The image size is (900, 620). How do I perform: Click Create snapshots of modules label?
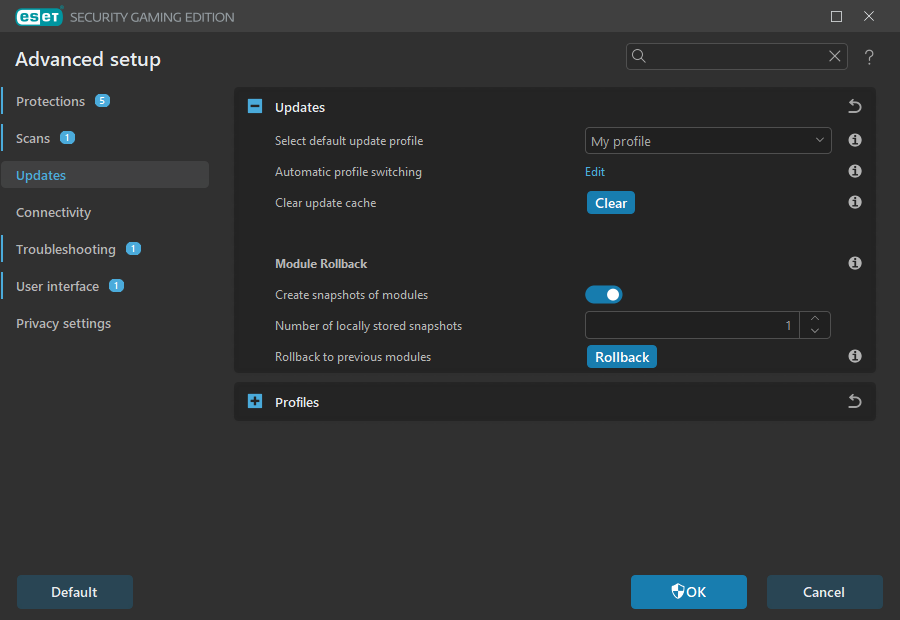(x=351, y=294)
